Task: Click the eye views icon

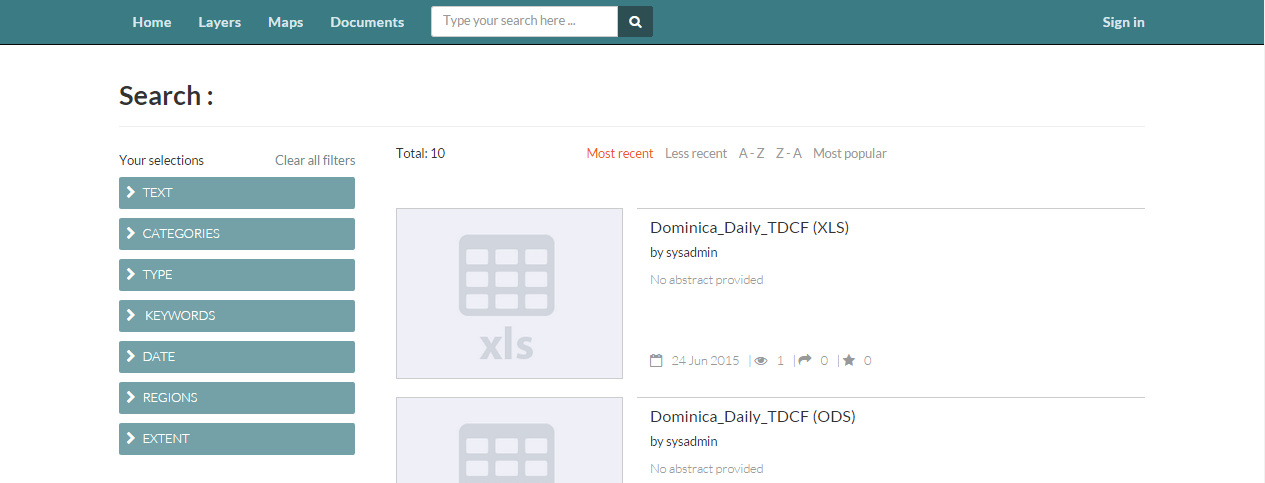Action: [x=761, y=360]
